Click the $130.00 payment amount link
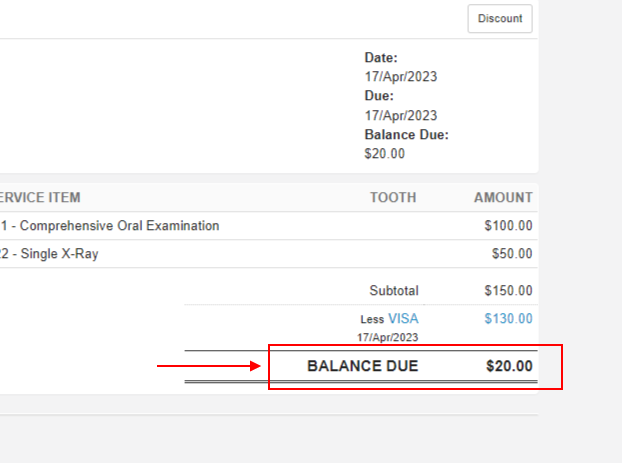 click(x=508, y=319)
